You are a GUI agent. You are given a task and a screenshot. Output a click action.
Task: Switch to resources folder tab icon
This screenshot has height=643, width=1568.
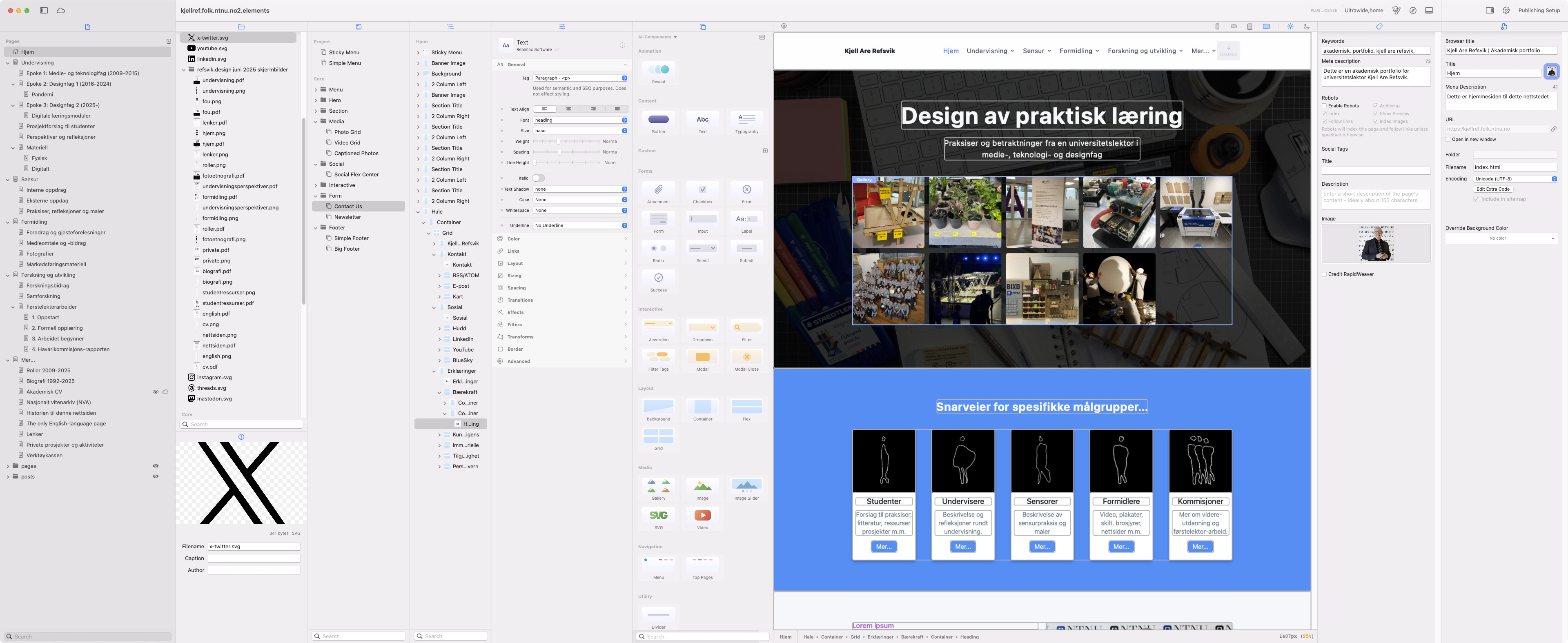[241, 27]
